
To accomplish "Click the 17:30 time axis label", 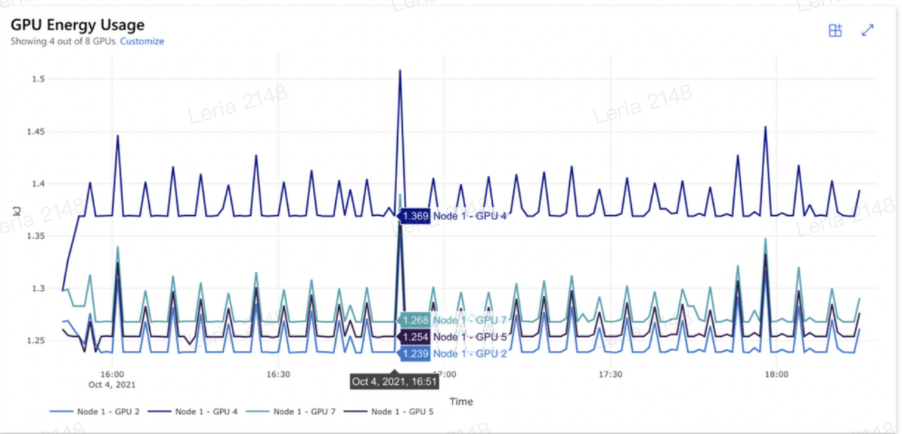I will pyautogui.click(x=610, y=374).
